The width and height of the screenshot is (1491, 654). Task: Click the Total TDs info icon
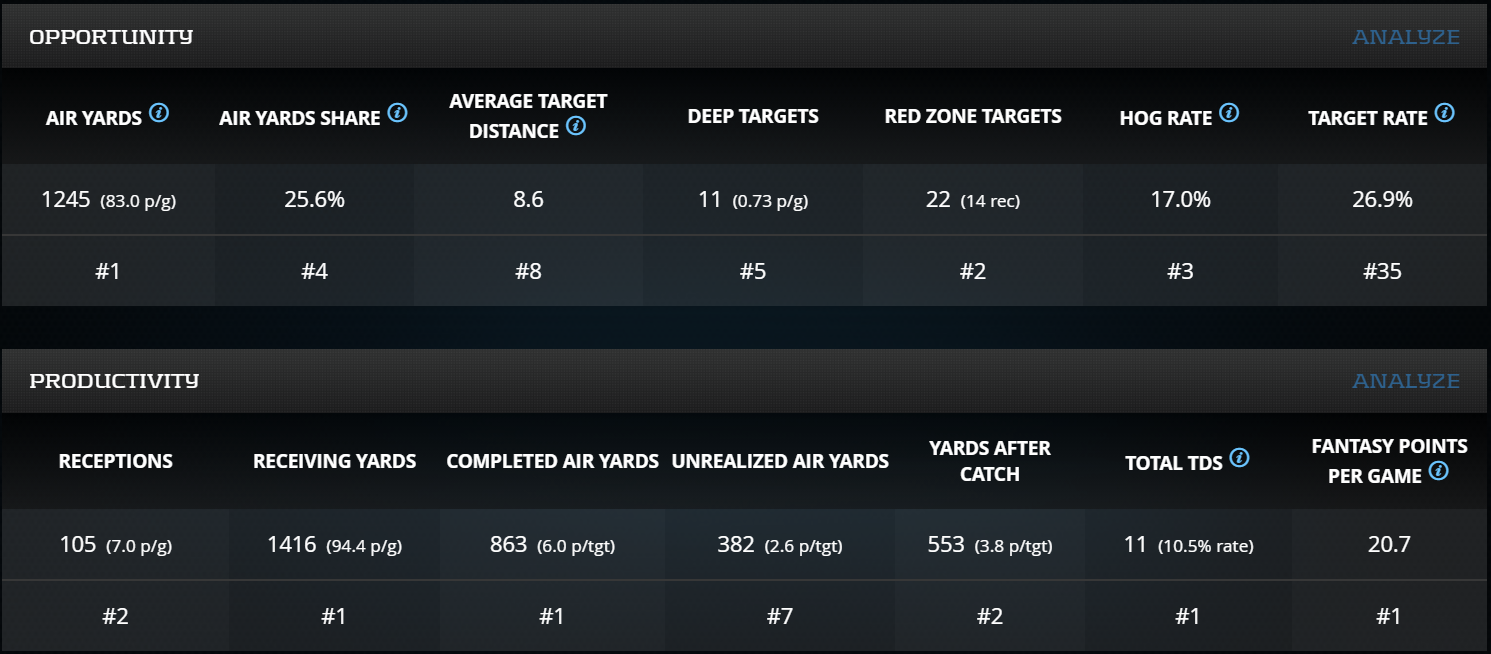(x=1239, y=458)
